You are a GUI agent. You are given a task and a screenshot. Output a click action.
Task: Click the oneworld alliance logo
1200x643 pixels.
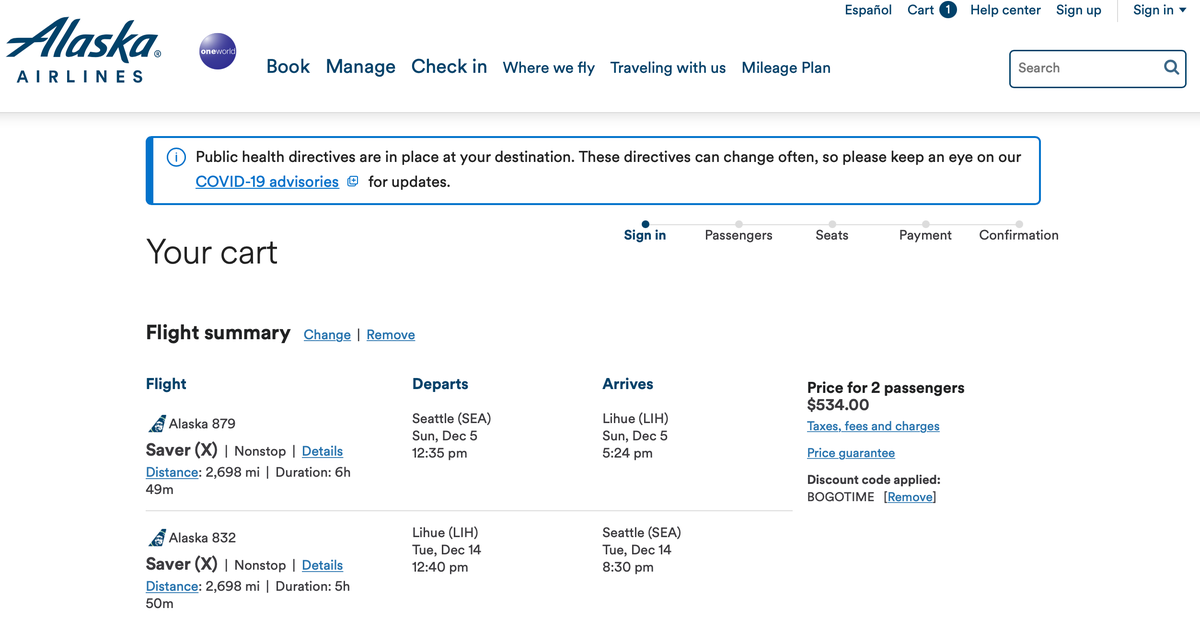point(217,51)
